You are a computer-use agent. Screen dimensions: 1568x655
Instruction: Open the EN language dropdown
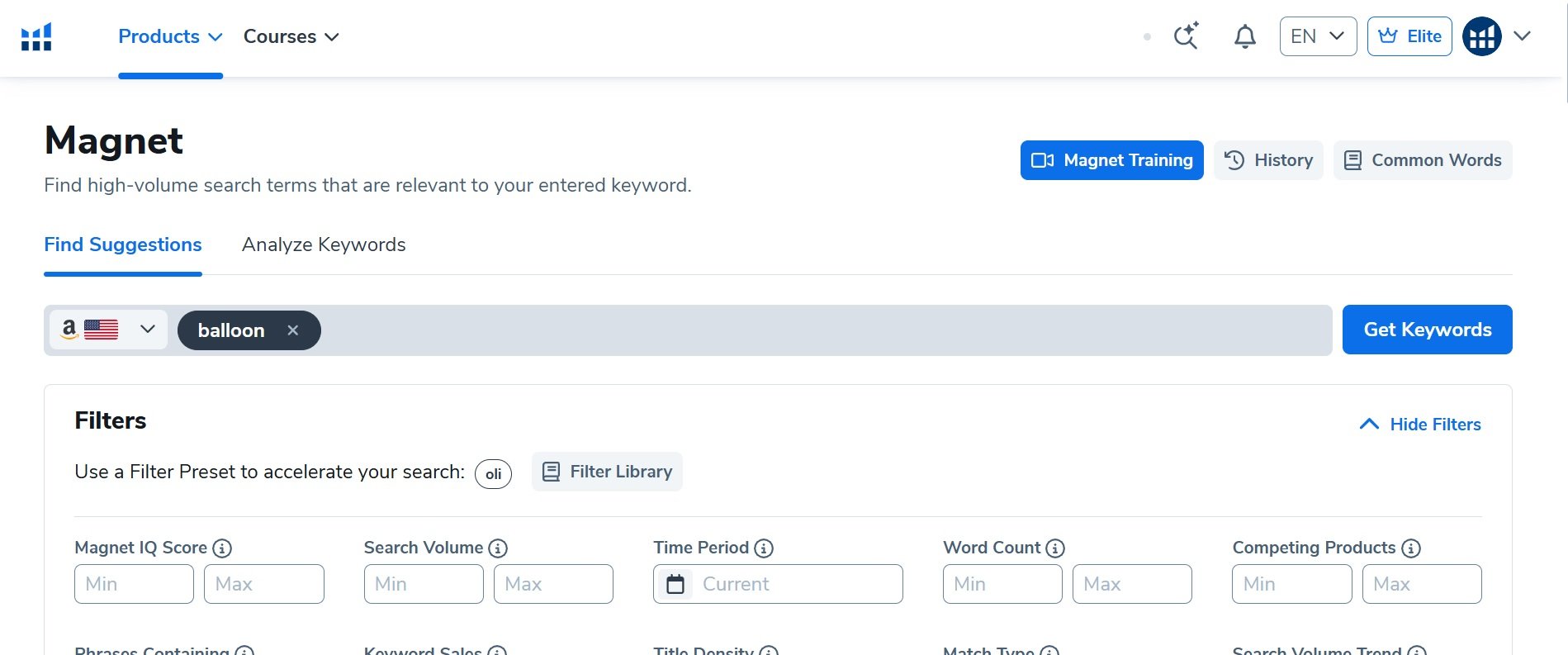click(1318, 36)
